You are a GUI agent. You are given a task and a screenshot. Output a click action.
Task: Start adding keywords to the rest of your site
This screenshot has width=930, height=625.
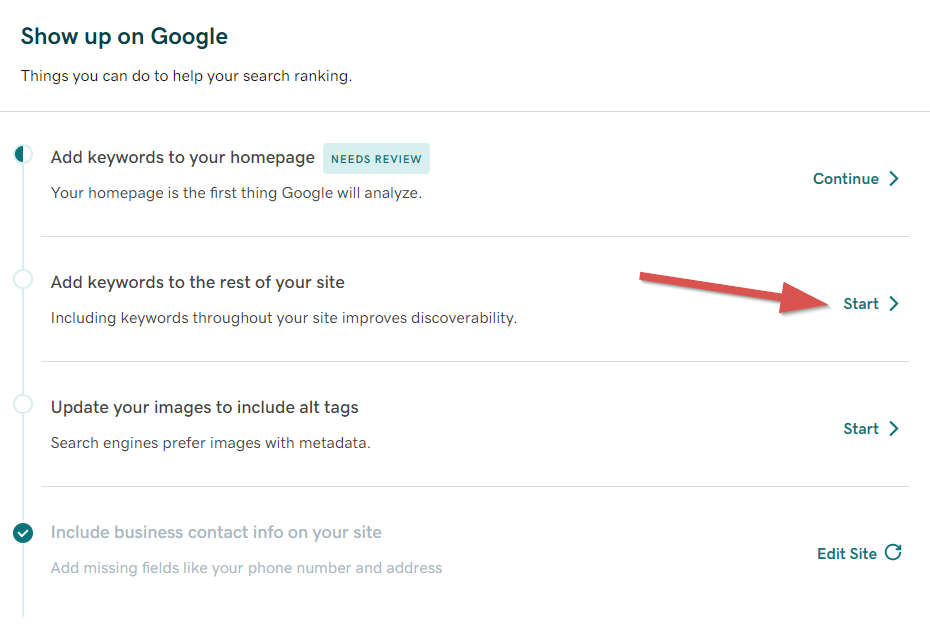tap(861, 304)
